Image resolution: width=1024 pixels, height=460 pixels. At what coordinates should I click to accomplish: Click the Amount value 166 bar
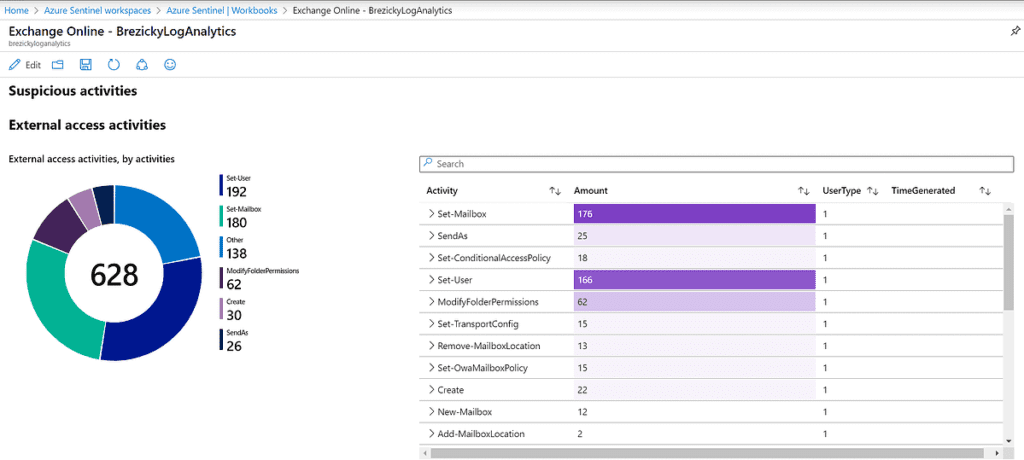point(695,280)
